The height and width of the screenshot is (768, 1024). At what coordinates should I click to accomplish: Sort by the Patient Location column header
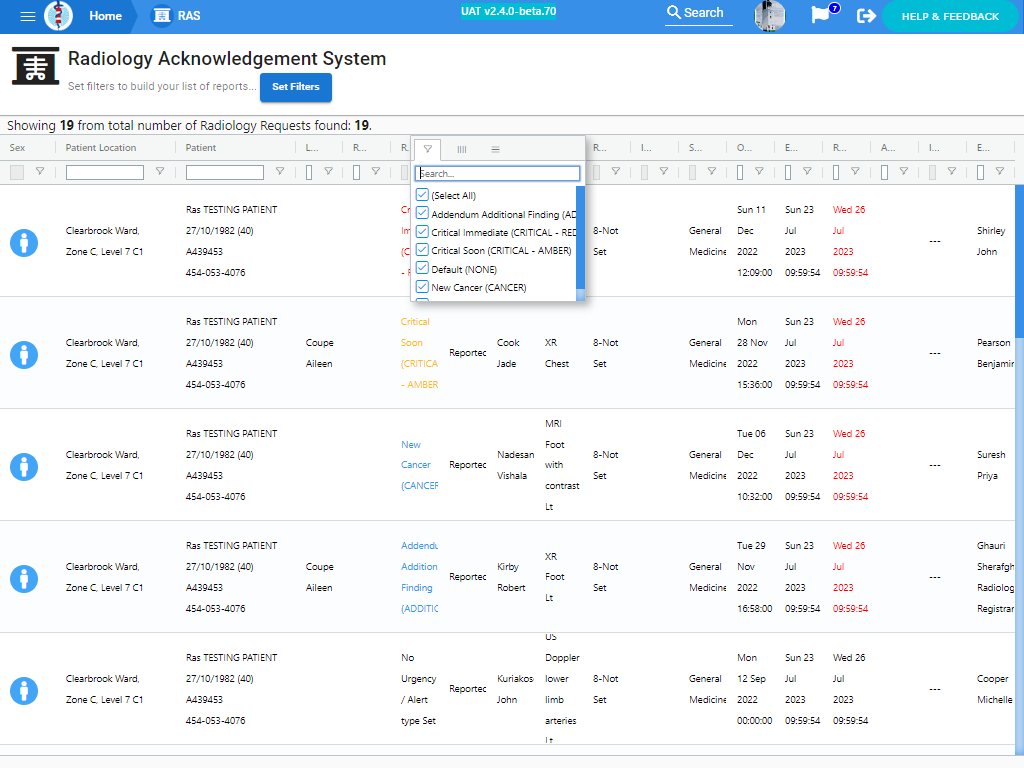tap(101, 148)
